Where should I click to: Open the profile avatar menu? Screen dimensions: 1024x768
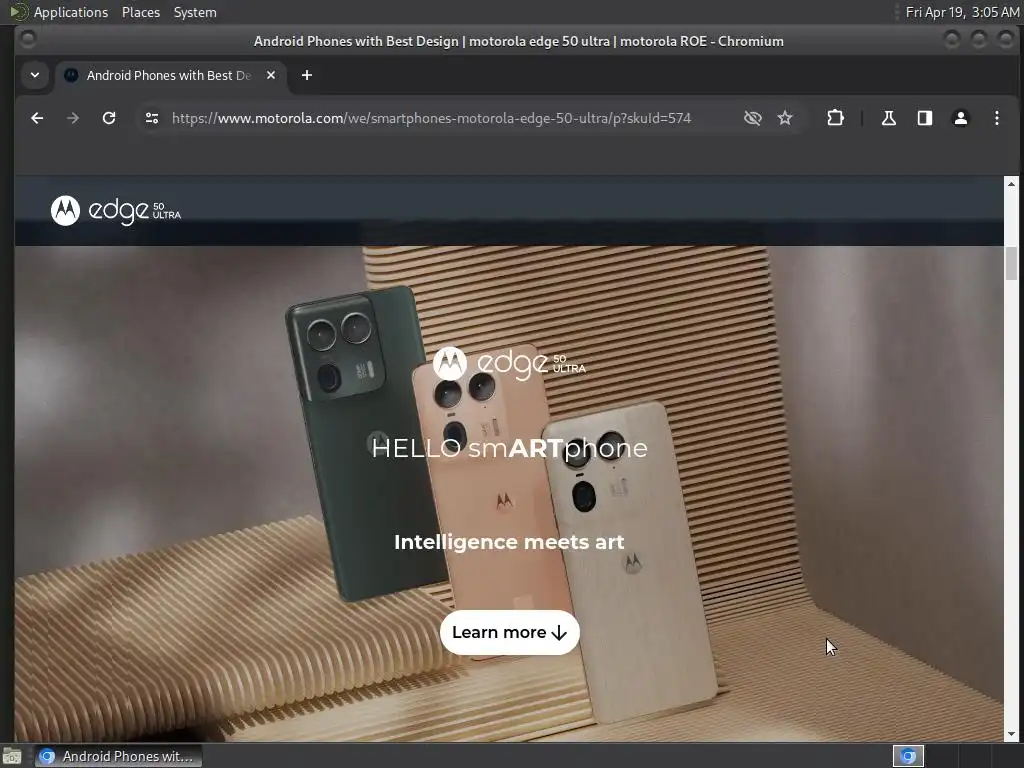point(961,118)
